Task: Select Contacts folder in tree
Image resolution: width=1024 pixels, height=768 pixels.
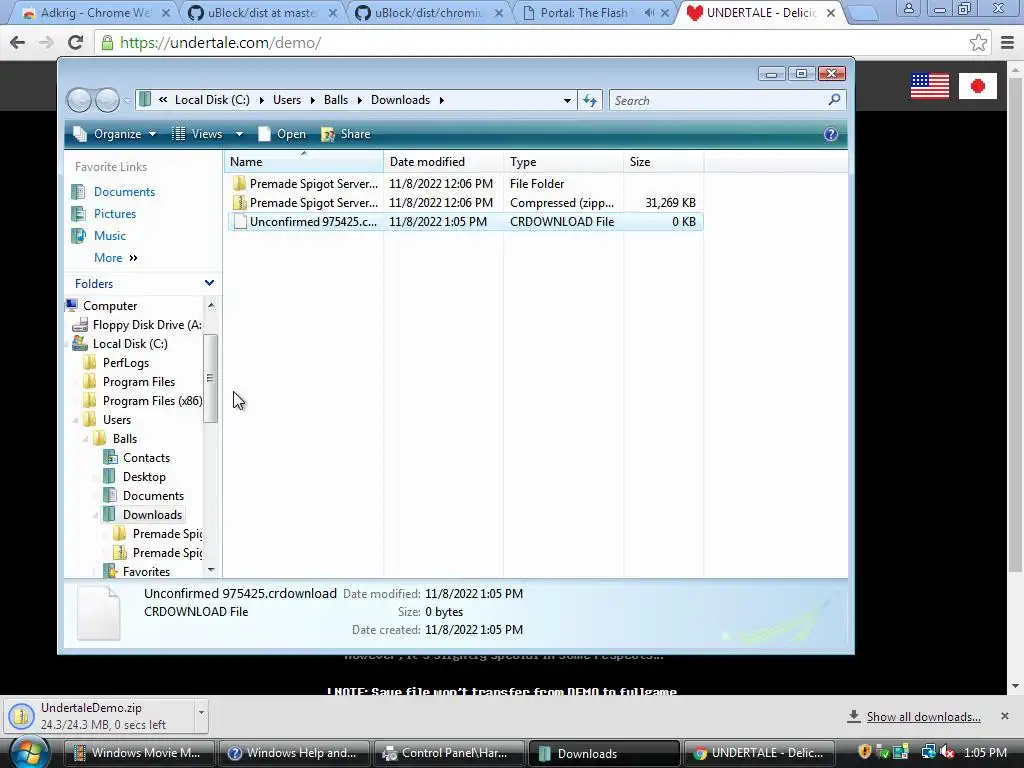Action: [146, 458]
